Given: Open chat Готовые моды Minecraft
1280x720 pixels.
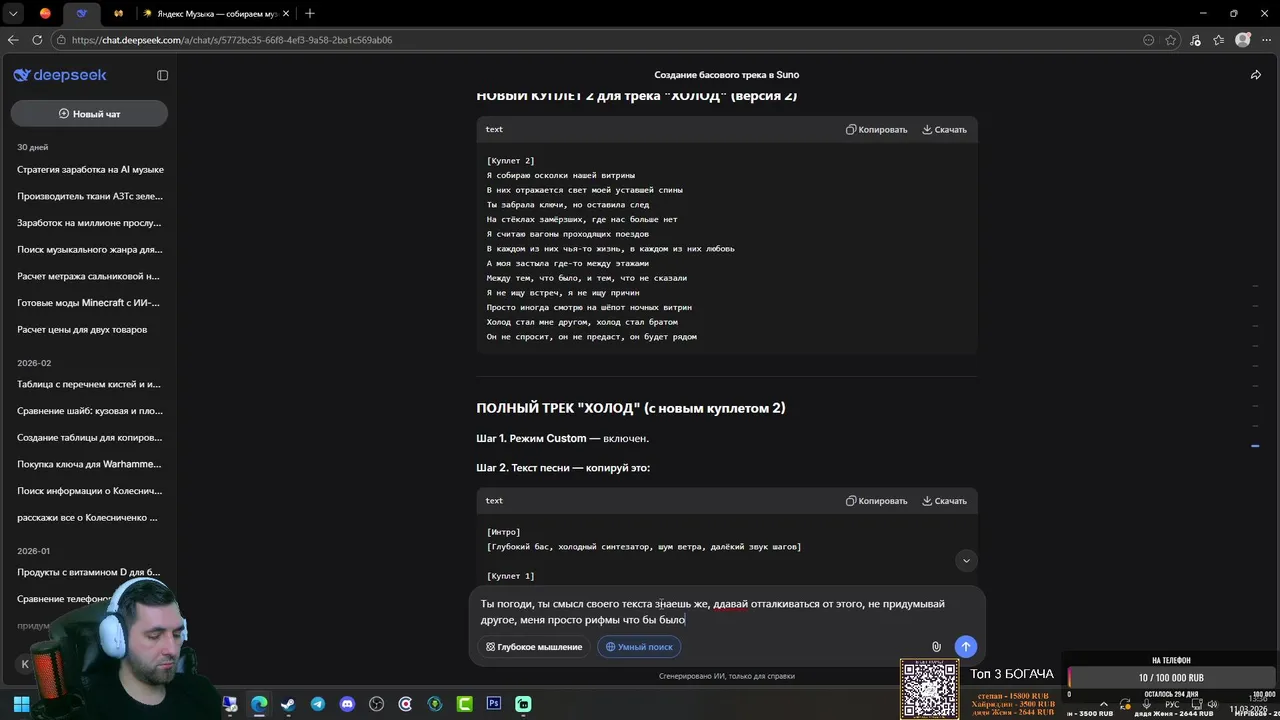Looking at the screenshot, I should [90, 303].
